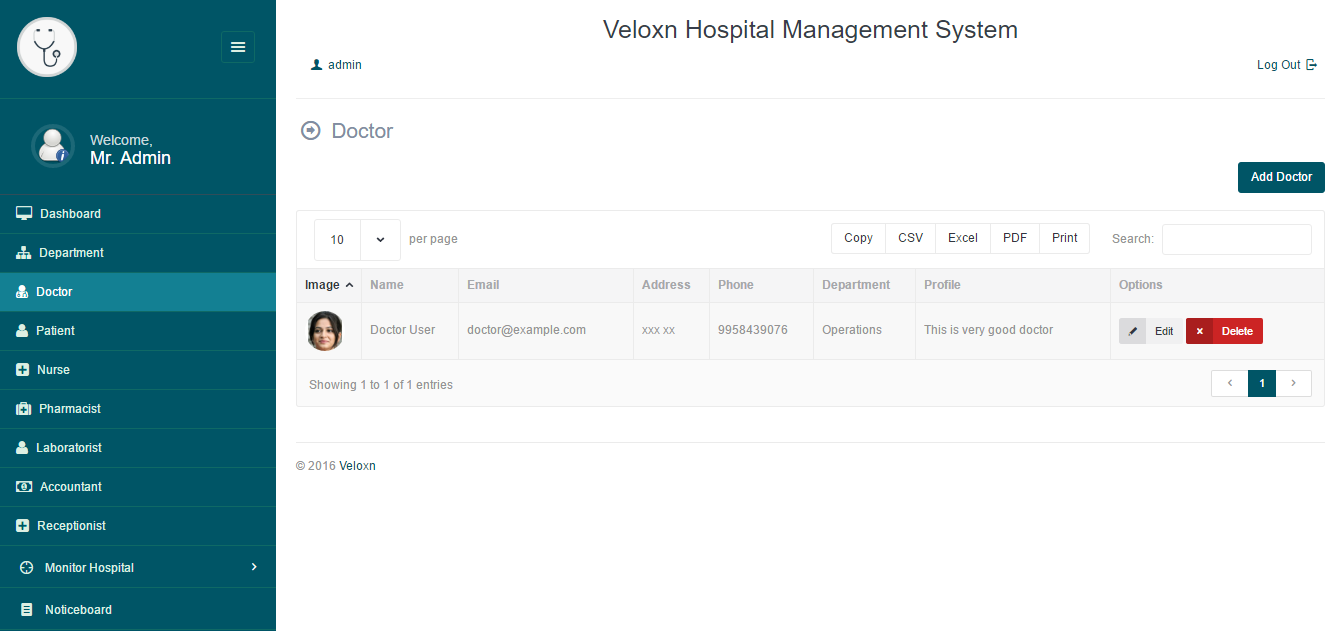Open the Patient menu item

55,331
